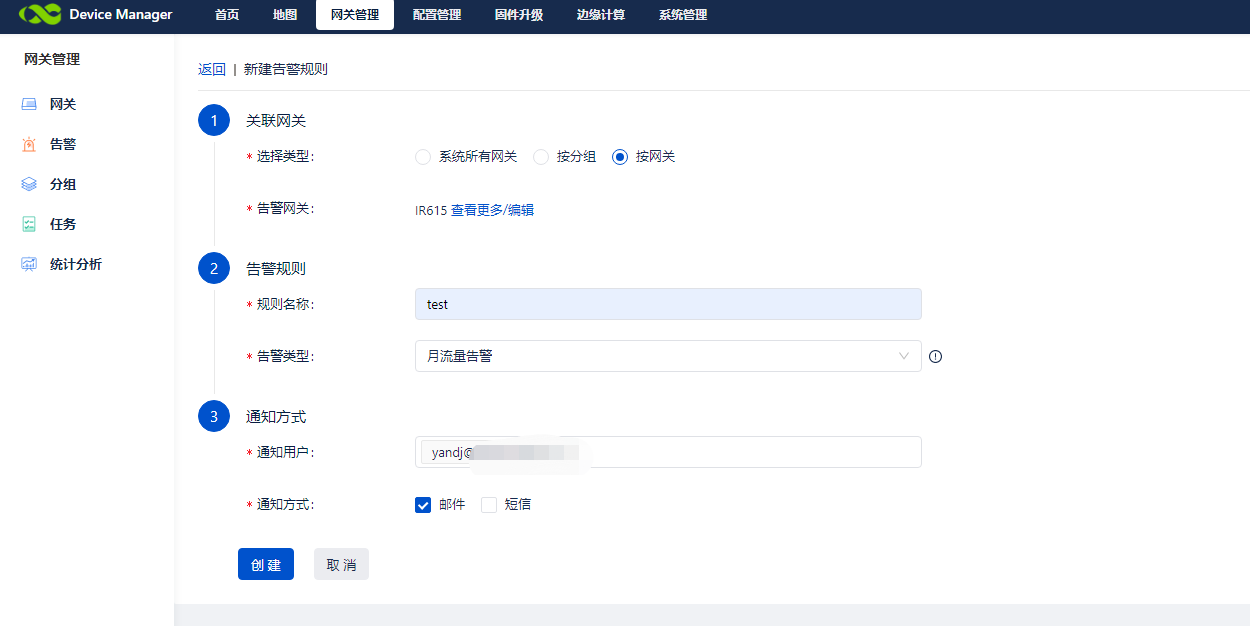Choose the 按分组 radio option
This screenshot has width=1250, height=626.
pos(541,157)
